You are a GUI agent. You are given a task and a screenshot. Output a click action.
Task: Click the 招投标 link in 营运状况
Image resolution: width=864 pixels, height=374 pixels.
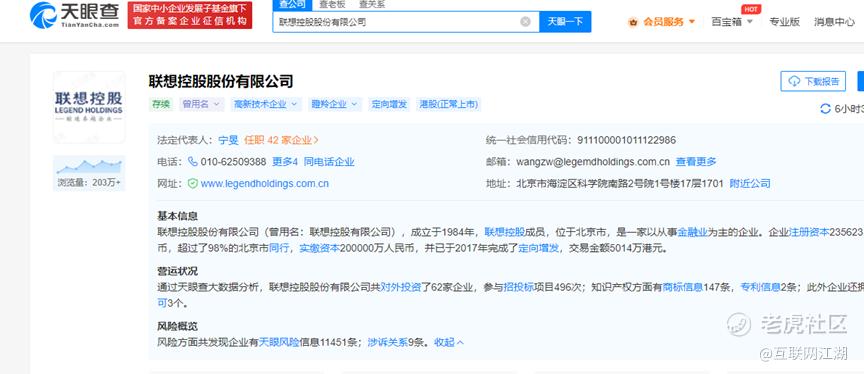[519, 287]
